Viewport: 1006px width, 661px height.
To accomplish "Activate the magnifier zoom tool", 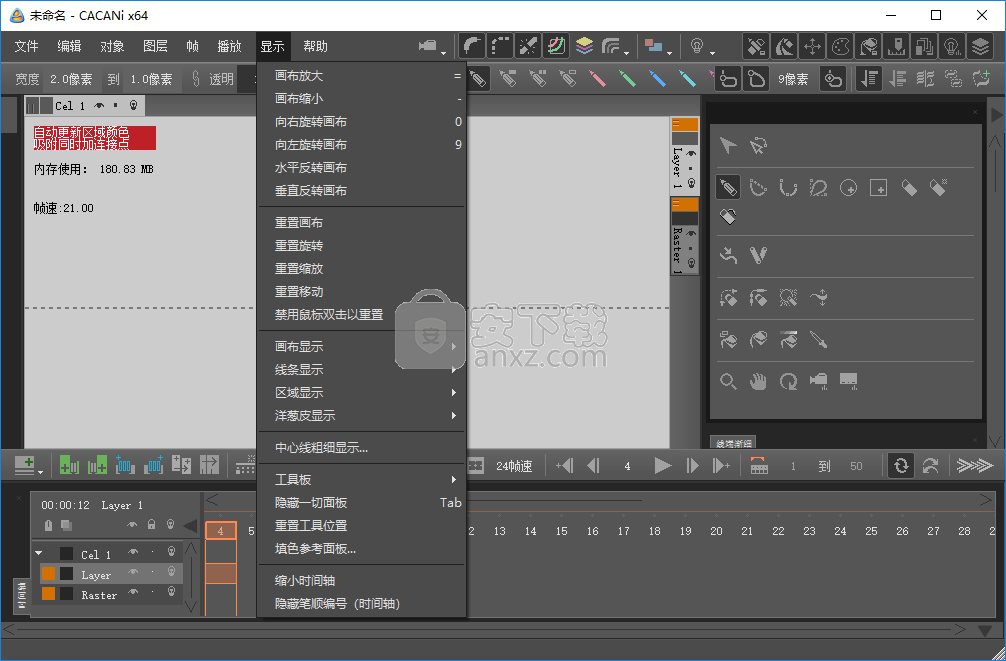I will [728, 382].
